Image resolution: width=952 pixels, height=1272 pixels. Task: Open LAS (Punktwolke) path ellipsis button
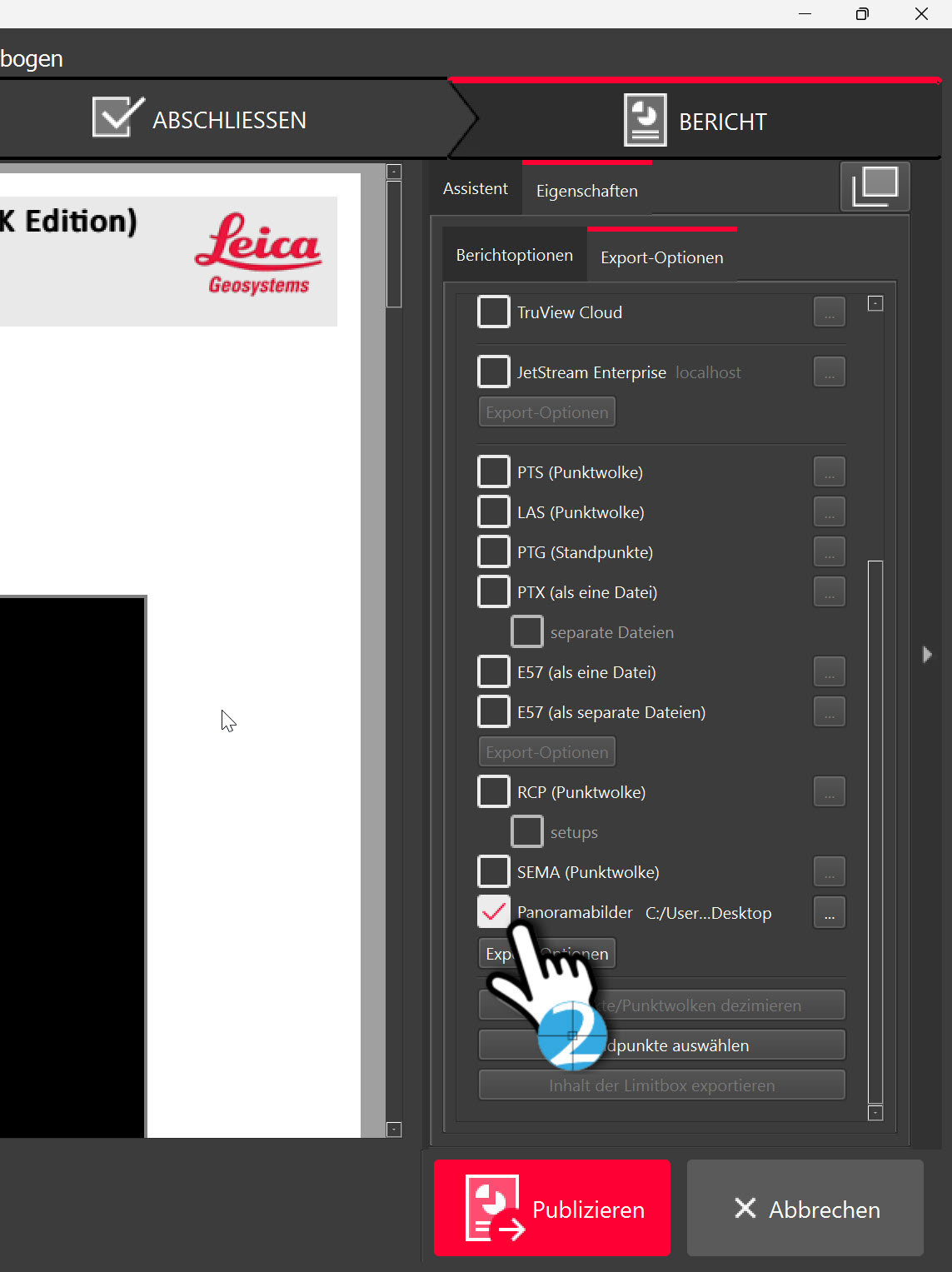tap(830, 512)
